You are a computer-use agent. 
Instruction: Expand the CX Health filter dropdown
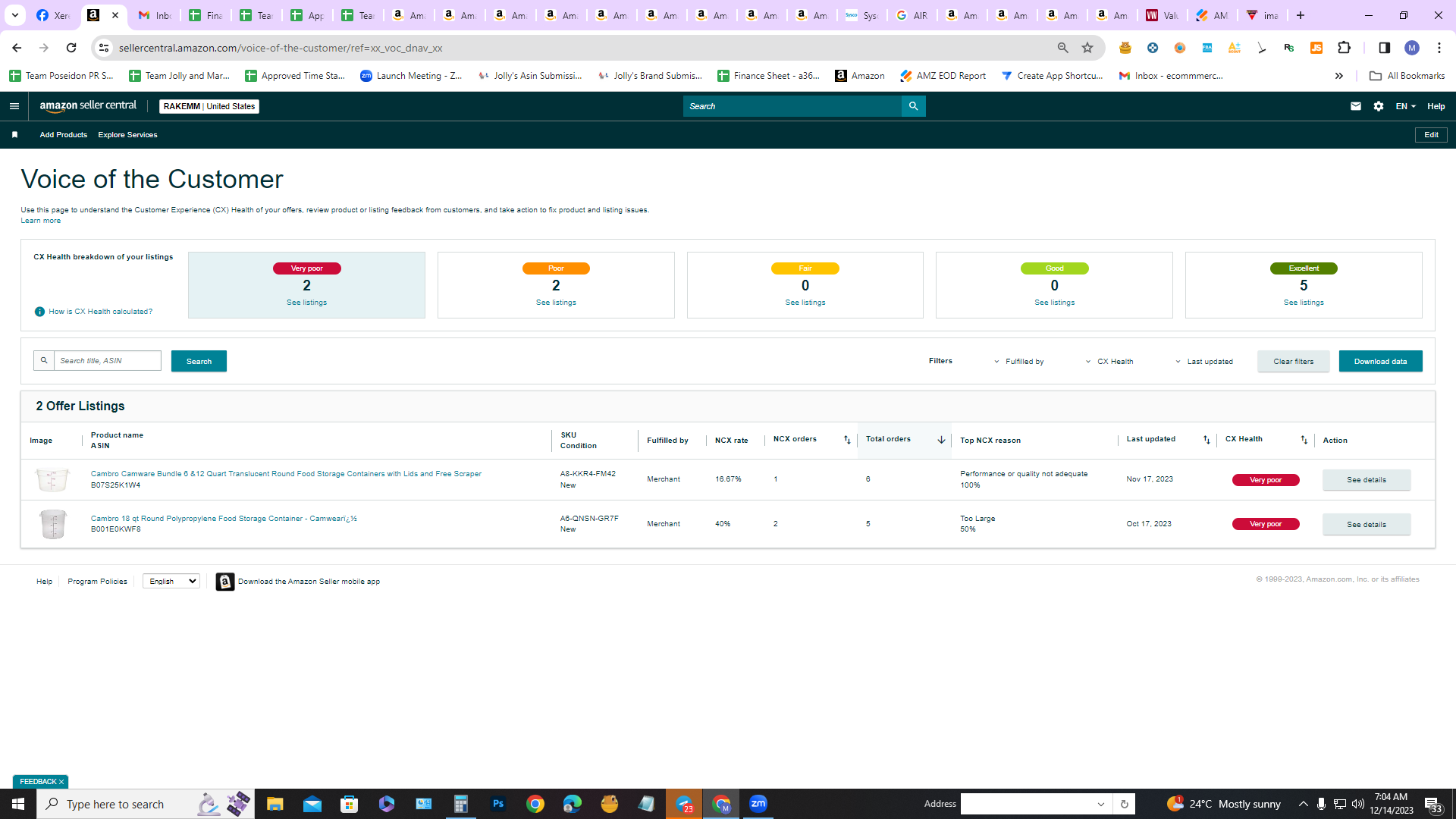pyautogui.click(x=1109, y=362)
